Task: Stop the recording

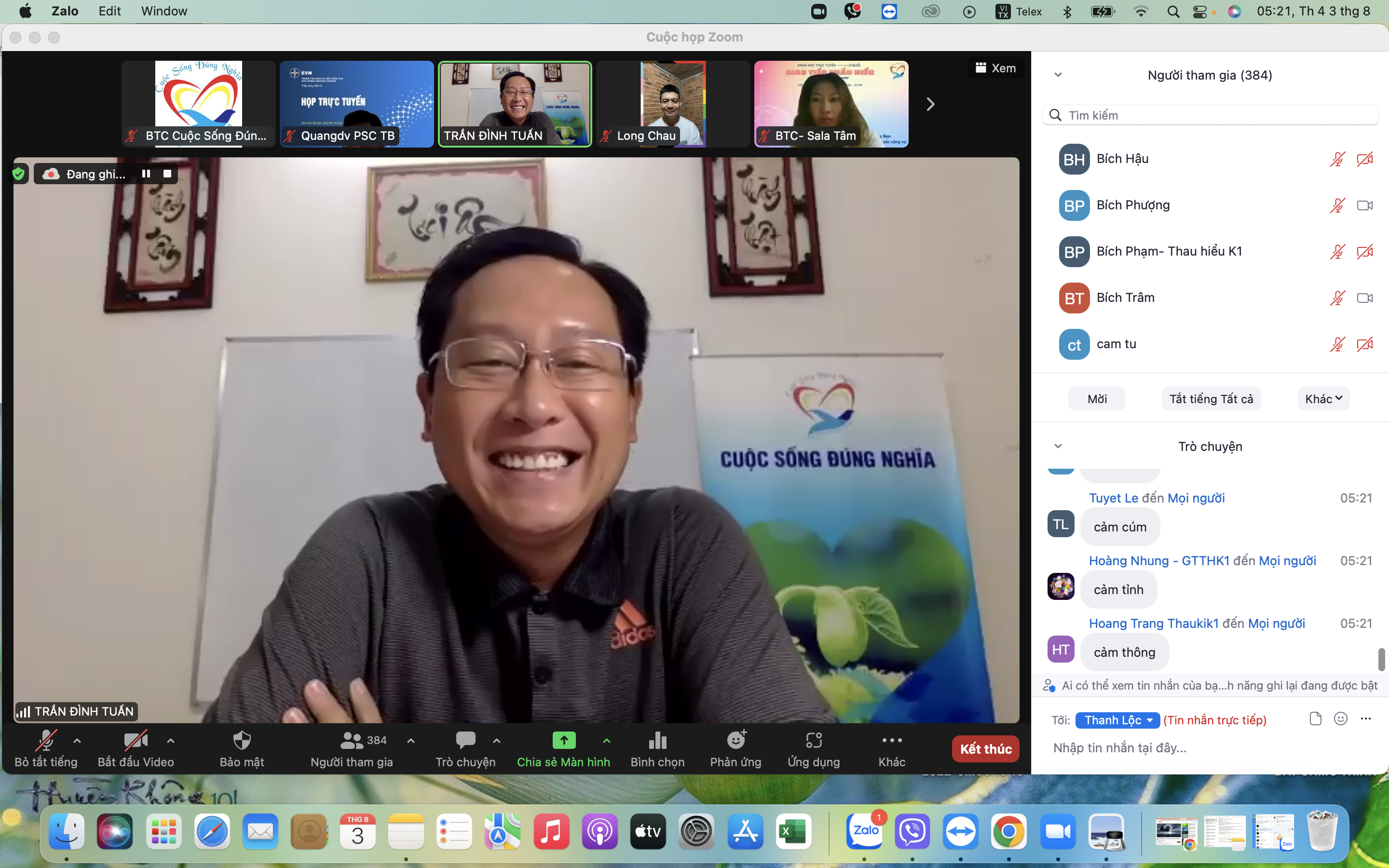Action: [x=167, y=174]
